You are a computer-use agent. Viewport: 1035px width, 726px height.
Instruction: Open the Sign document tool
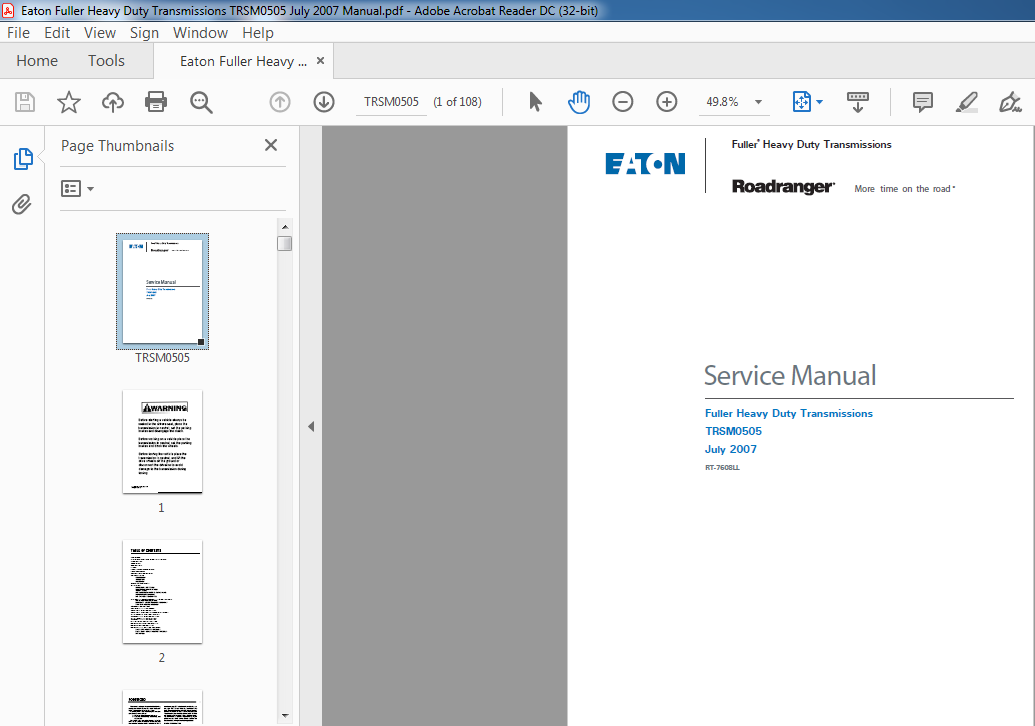(x=1010, y=102)
